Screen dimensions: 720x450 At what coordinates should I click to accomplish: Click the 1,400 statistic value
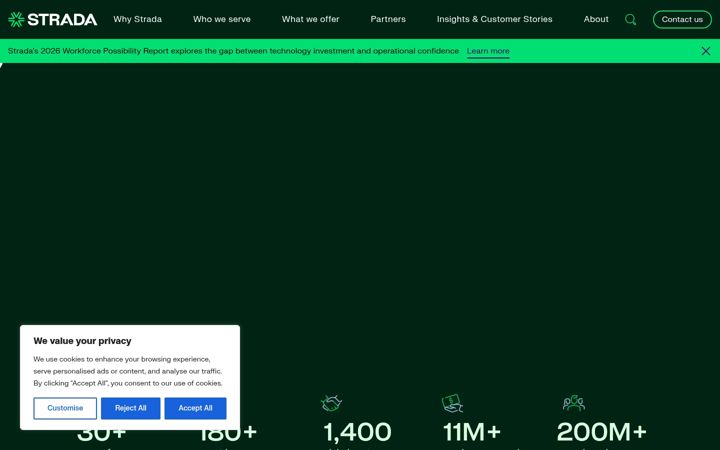357,432
